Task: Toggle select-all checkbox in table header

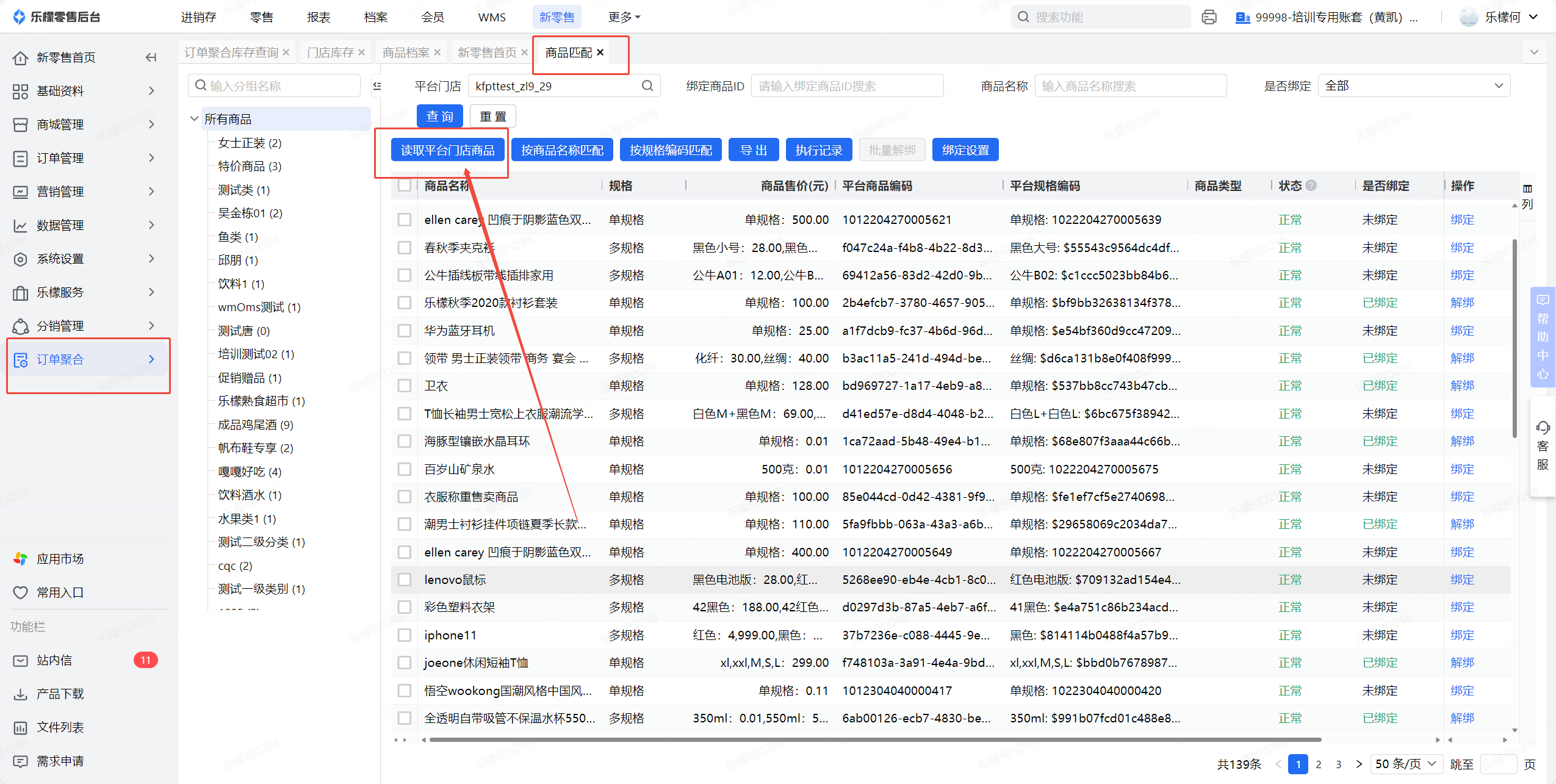Action: pos(404,185)
